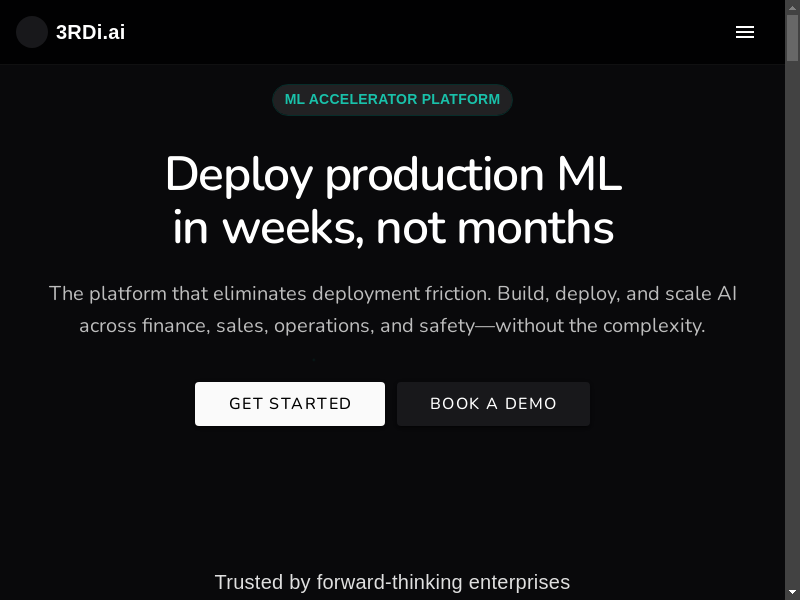
Task: Click the 'Deploy production ML' headline line
Action: click(392, 175)
